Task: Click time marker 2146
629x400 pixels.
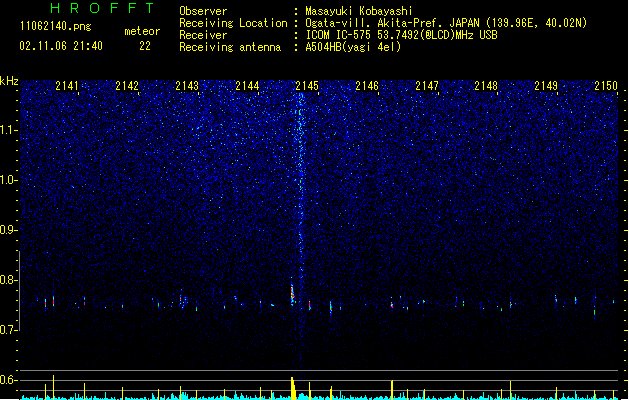Action: [367, 85]
